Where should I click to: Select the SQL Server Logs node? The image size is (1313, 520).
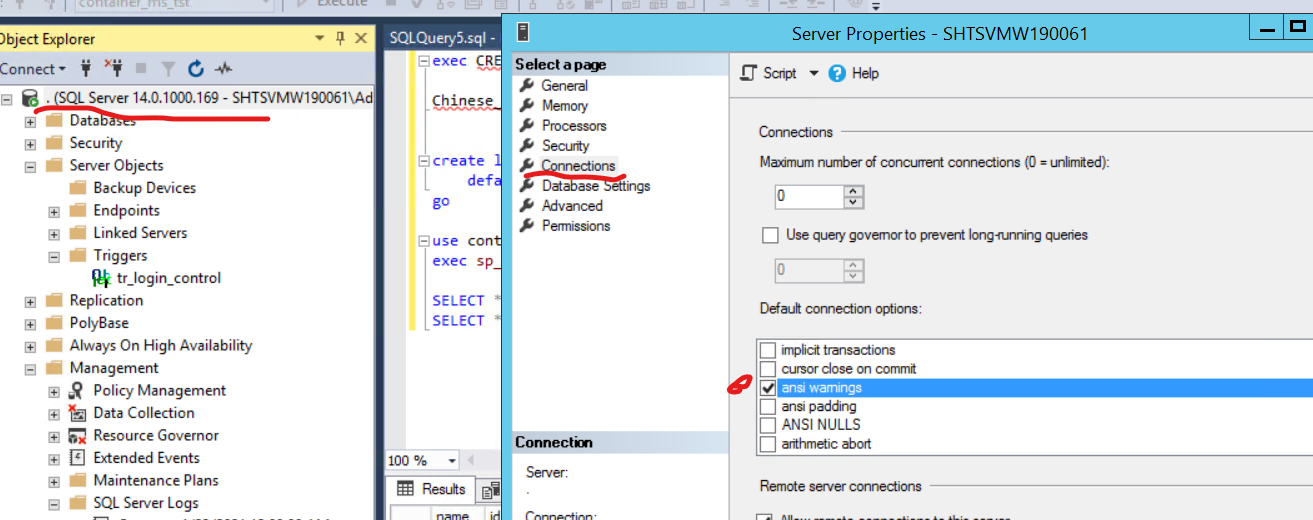click(146, 503)
